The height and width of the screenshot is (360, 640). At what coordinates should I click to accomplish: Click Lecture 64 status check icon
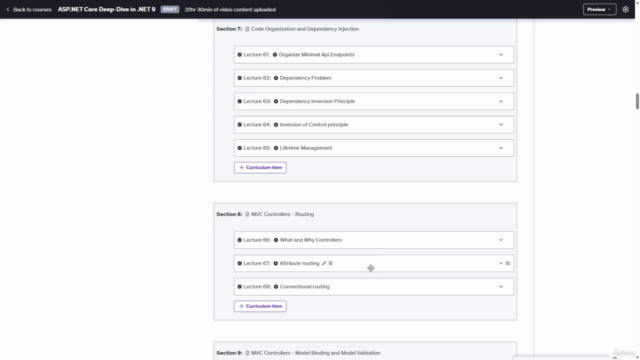pyautogui.click(x=240, y=124)
